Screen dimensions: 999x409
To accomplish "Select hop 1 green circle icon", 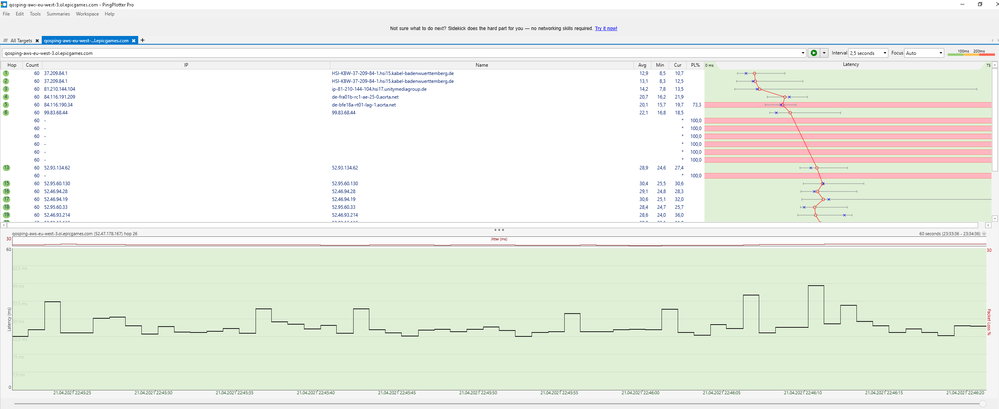I will 6,73.
